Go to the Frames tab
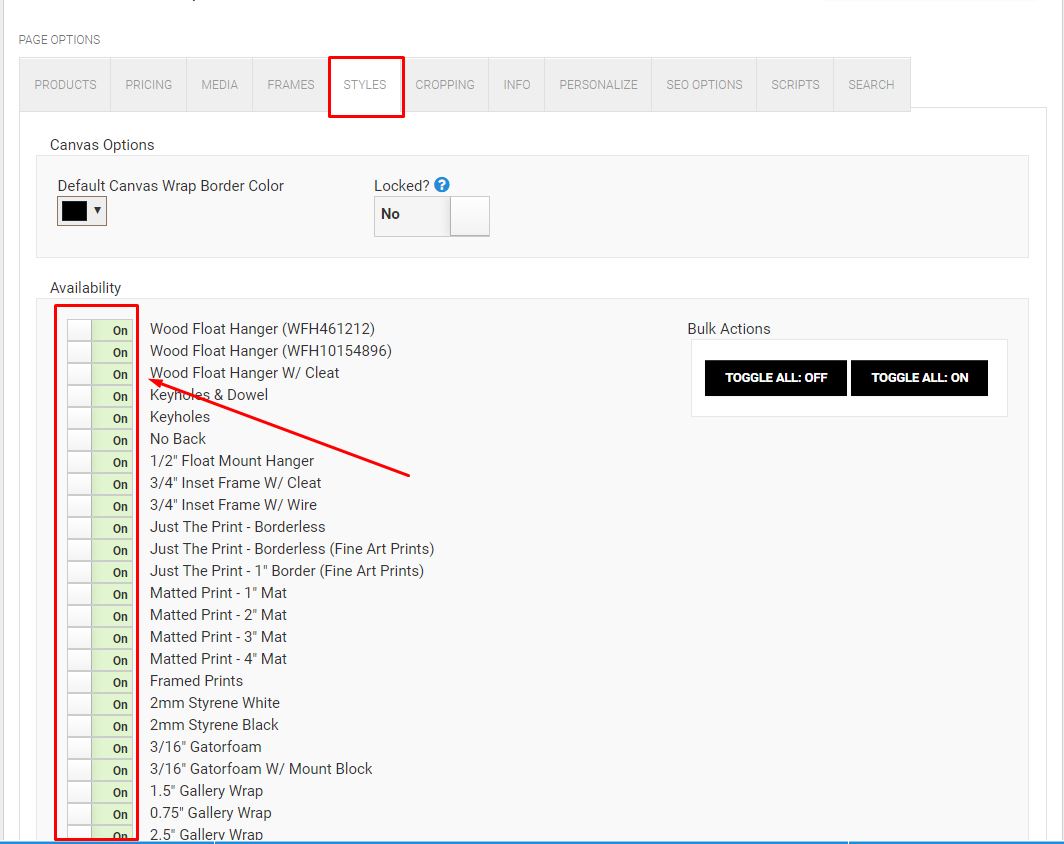This screenshot has width=1064, height=844. 291,85
